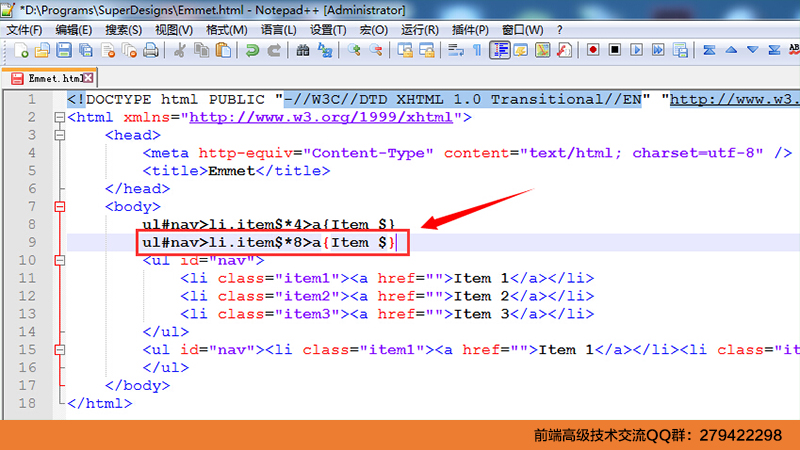Image resolution: width=800 pixels, height=450 pixels.
Task: Undo last edit with green arrow
Action: 252,50
